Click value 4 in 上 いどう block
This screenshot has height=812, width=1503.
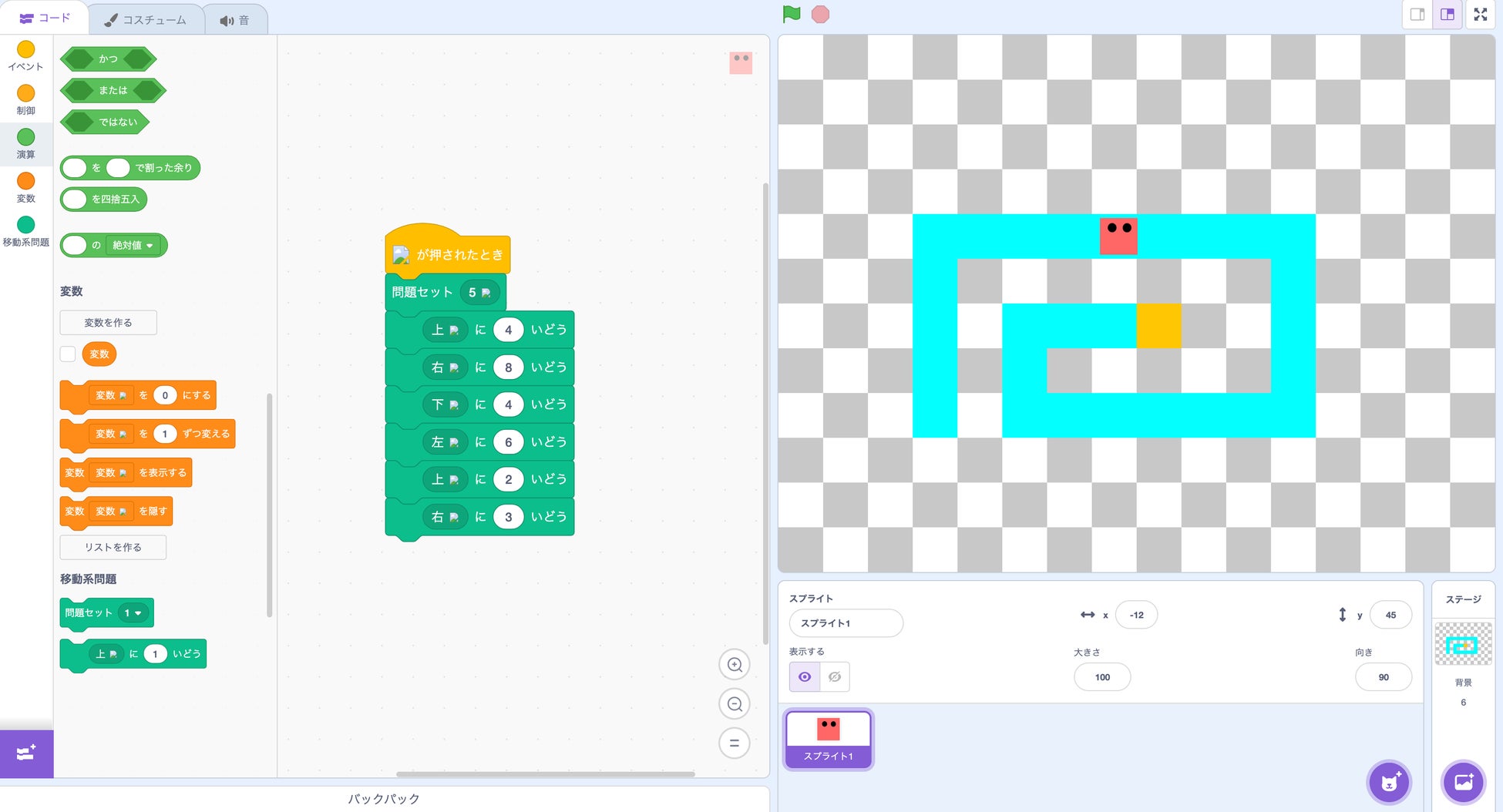[508, 330]
